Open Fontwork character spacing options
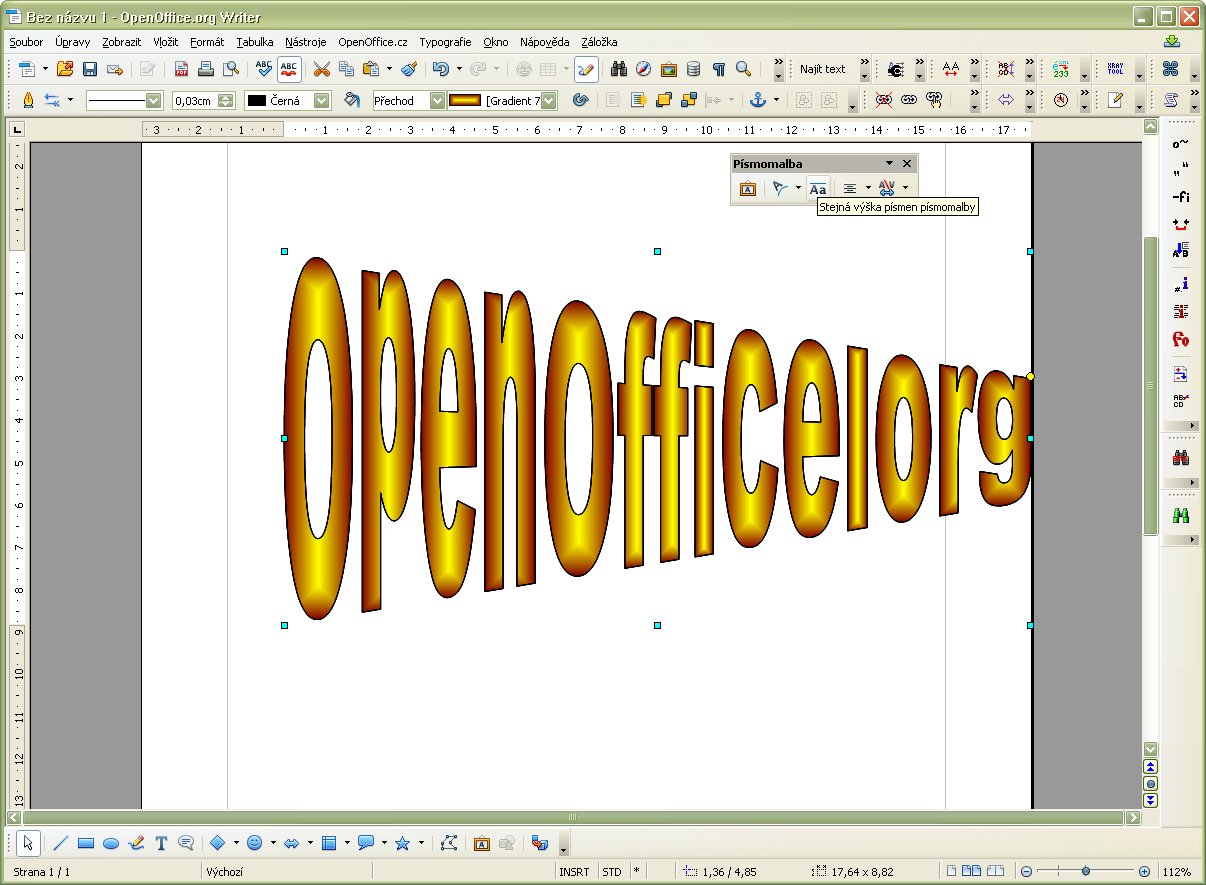This screenshot has height=885, width=1206. (886, 188)
